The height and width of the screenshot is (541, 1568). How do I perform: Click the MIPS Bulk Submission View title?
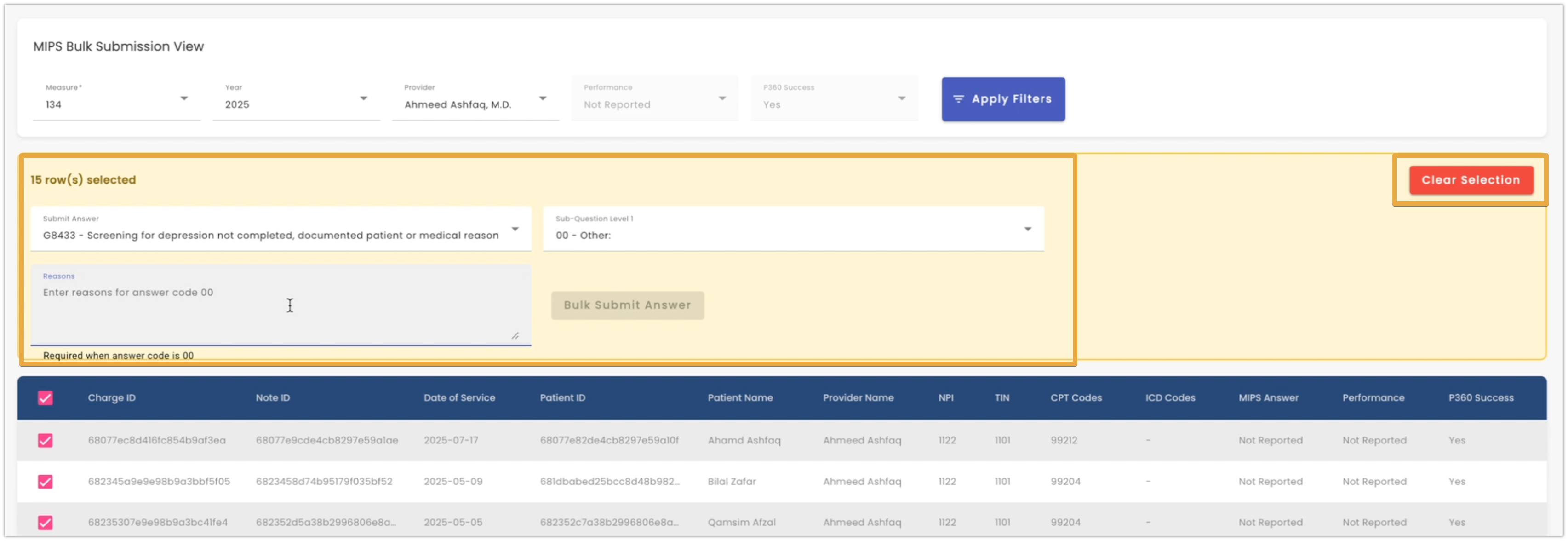[118, 46]
